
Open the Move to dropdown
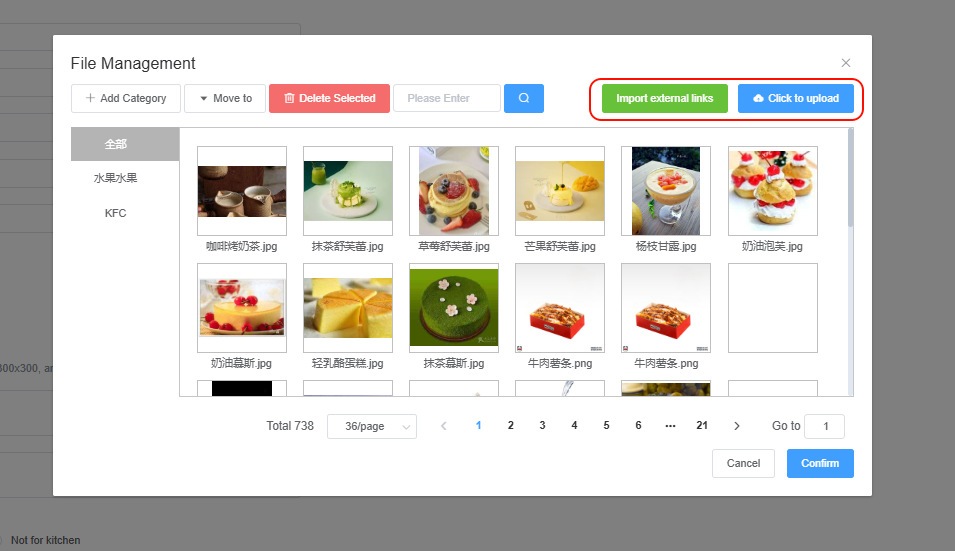coord(225,98)
